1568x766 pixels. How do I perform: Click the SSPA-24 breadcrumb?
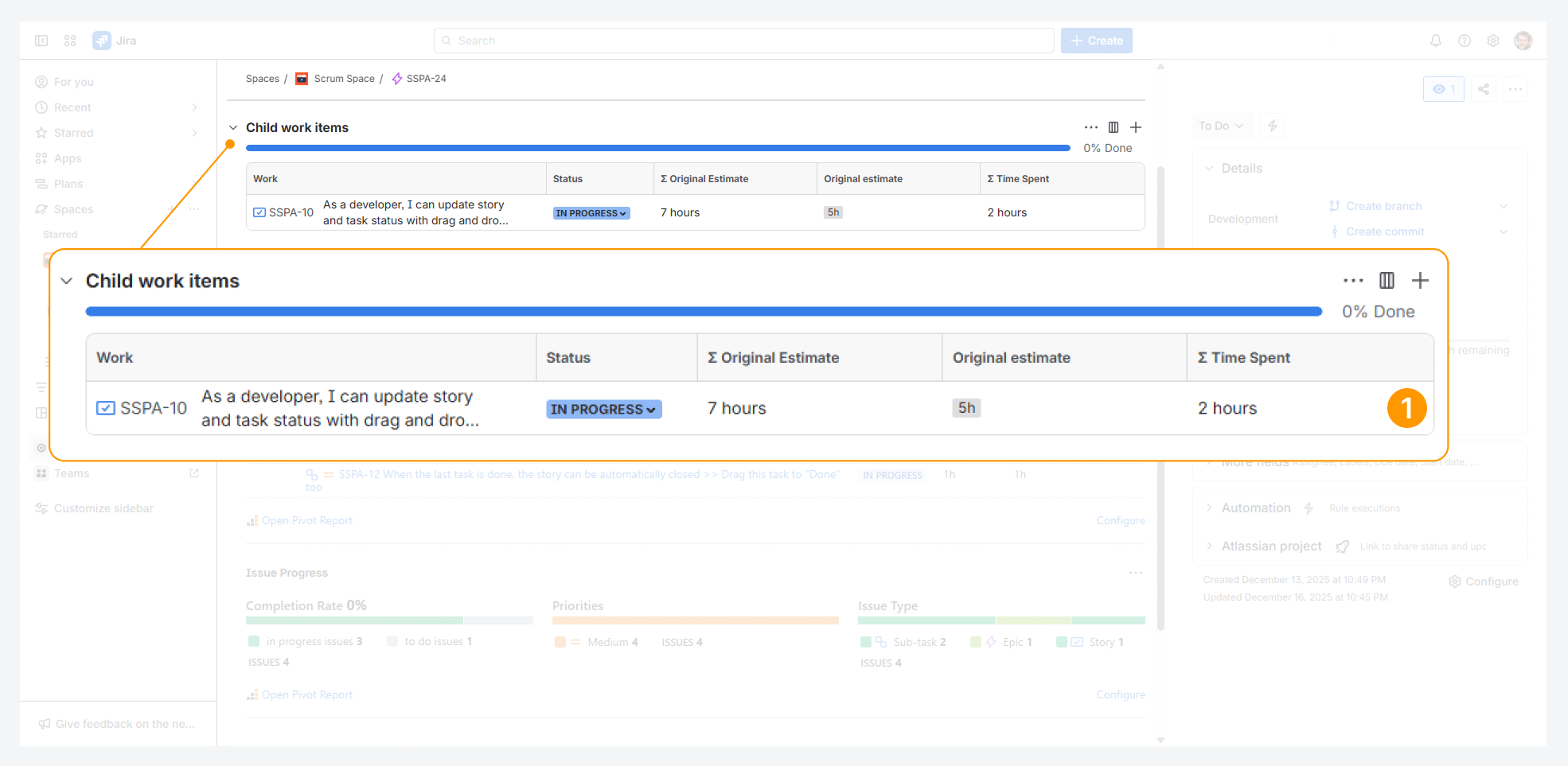pyautogui.click(x=426, y=79)
